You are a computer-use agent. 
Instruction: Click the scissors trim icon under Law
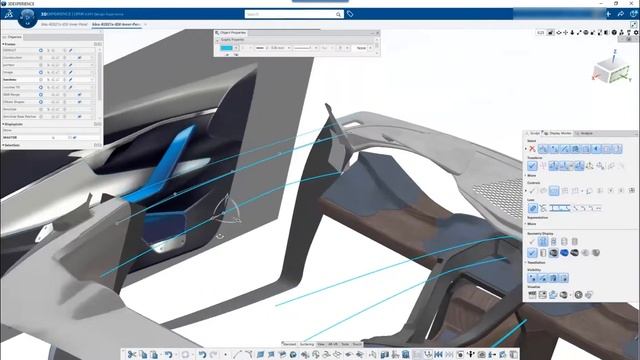click(543, 208)
